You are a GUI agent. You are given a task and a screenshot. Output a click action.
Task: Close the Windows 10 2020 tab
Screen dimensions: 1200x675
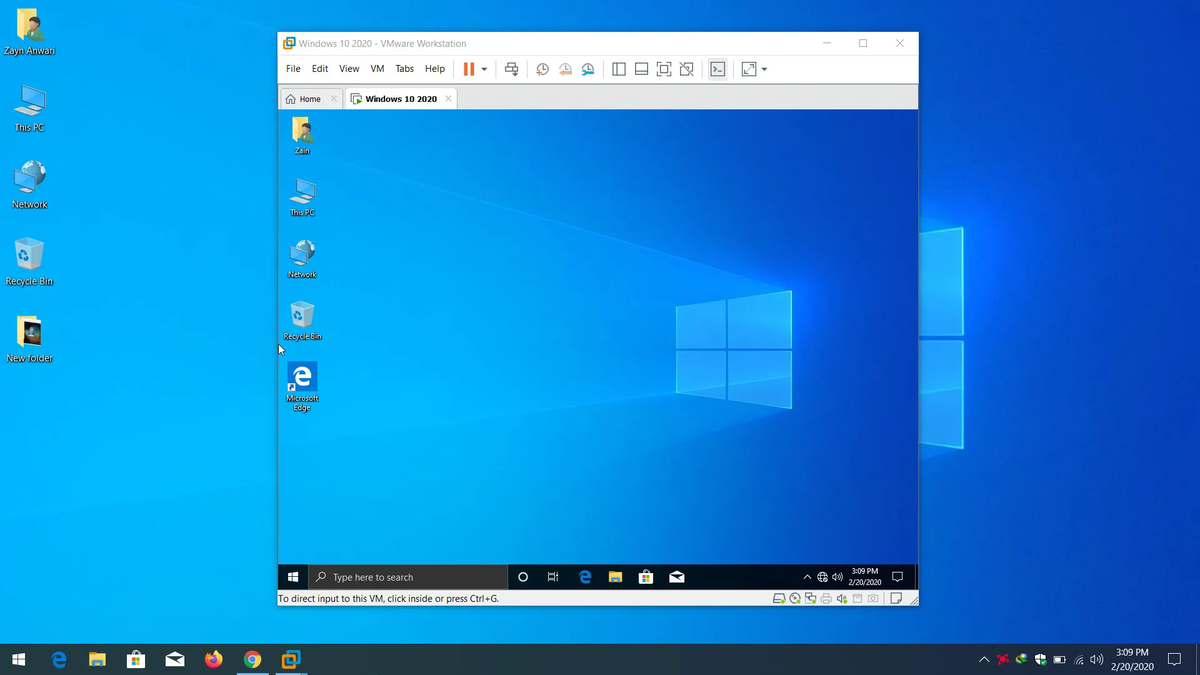pyautogui.click(x=448, y=99)
